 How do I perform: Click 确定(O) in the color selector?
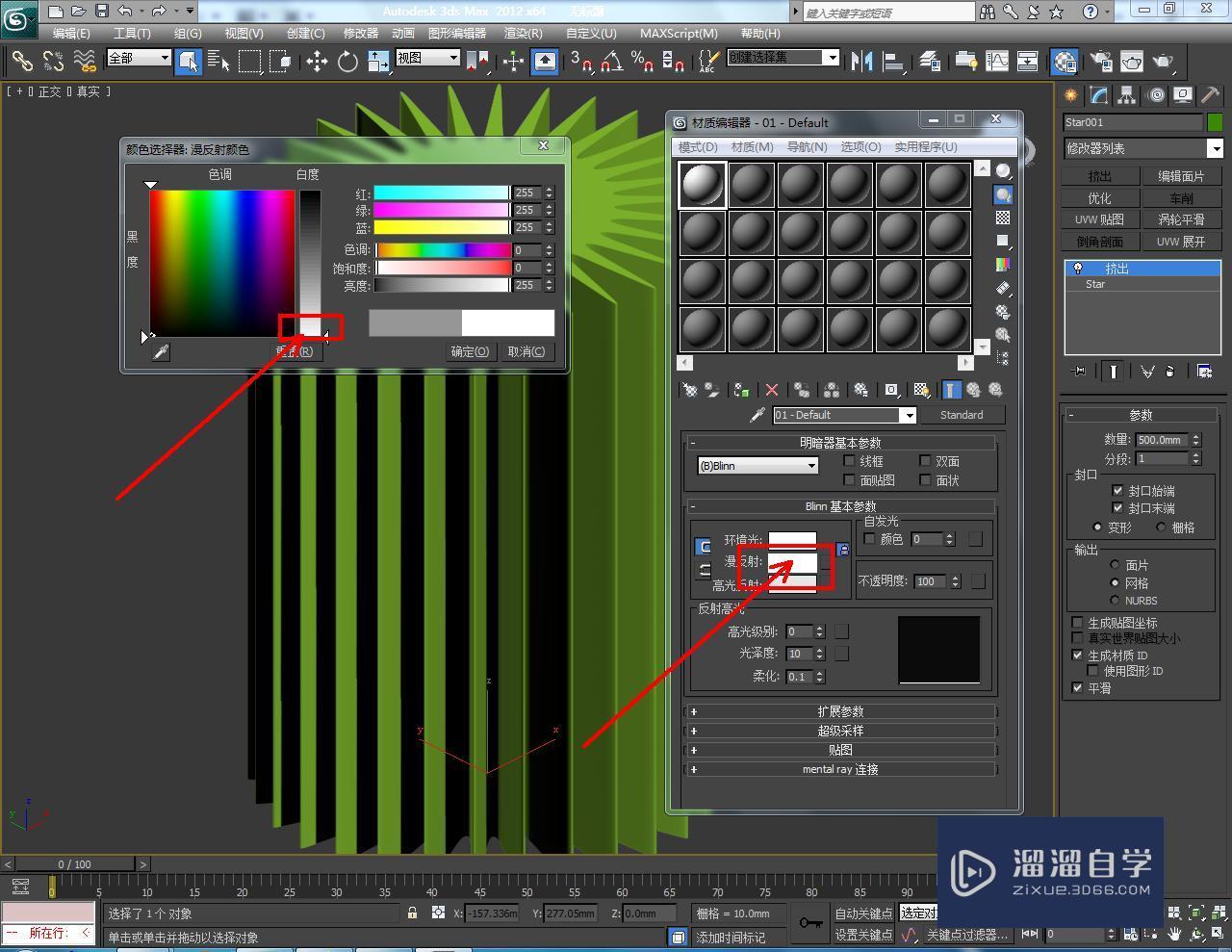470,351
